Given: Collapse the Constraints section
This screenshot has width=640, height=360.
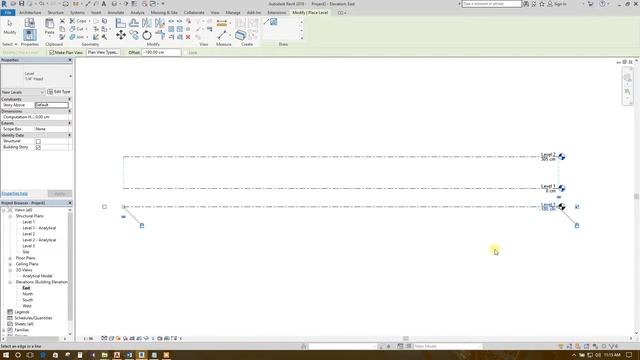Looking at the screenshot, I should pos(69,99).
